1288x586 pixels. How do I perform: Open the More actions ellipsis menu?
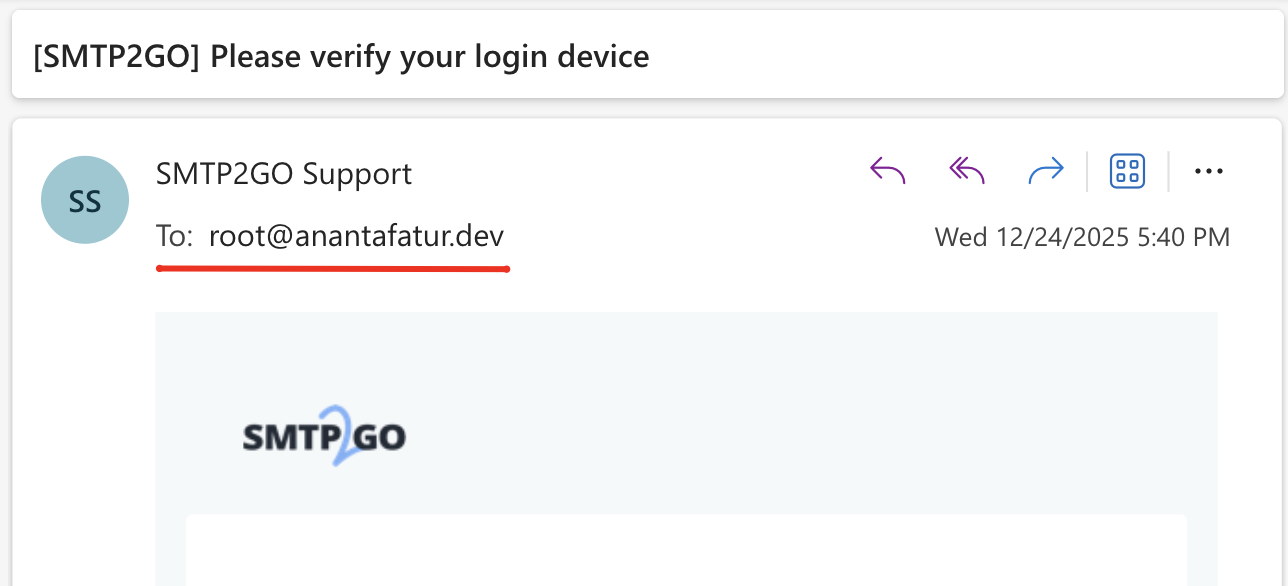point(1209,172)
